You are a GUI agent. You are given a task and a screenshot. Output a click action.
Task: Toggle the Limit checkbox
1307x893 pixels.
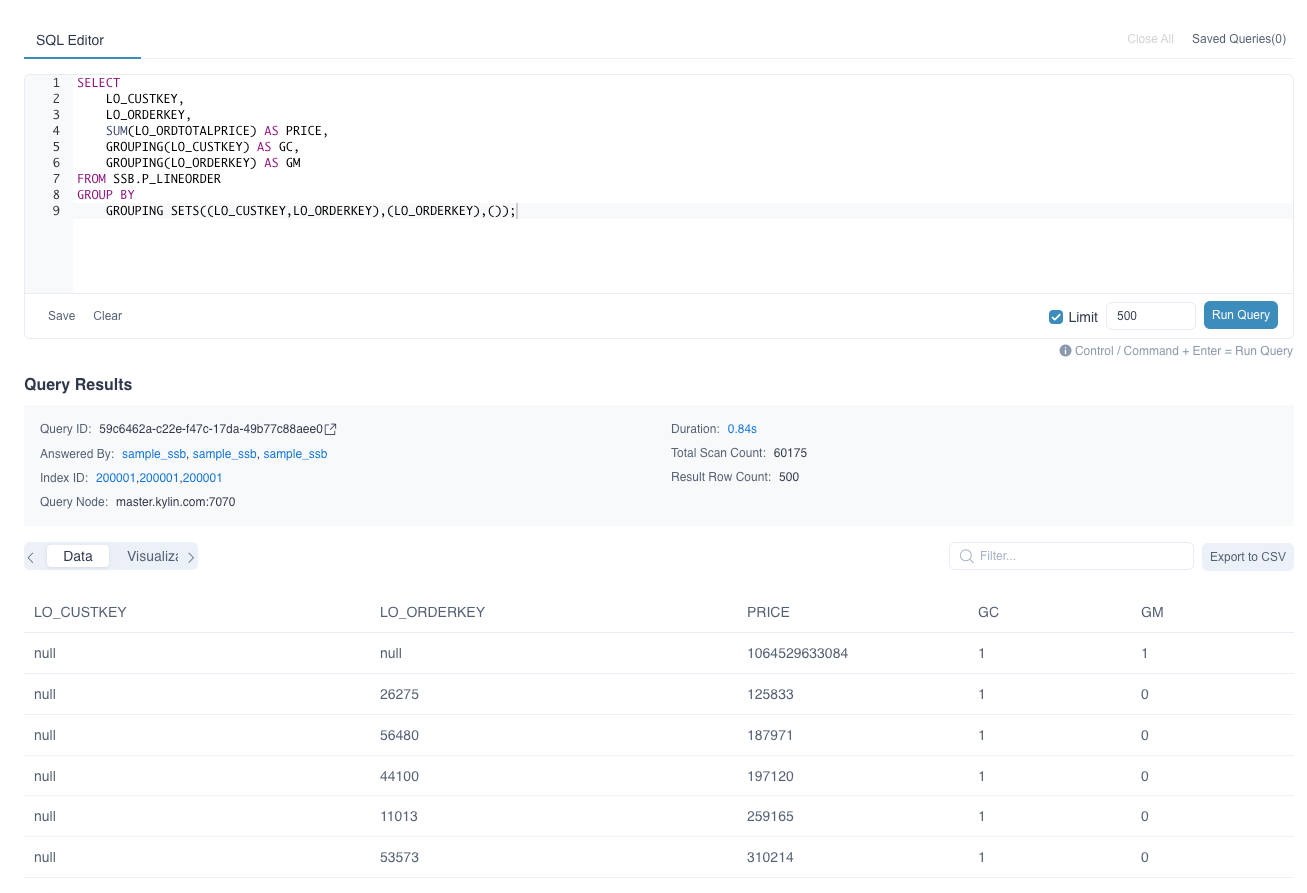pos(1055,317)
